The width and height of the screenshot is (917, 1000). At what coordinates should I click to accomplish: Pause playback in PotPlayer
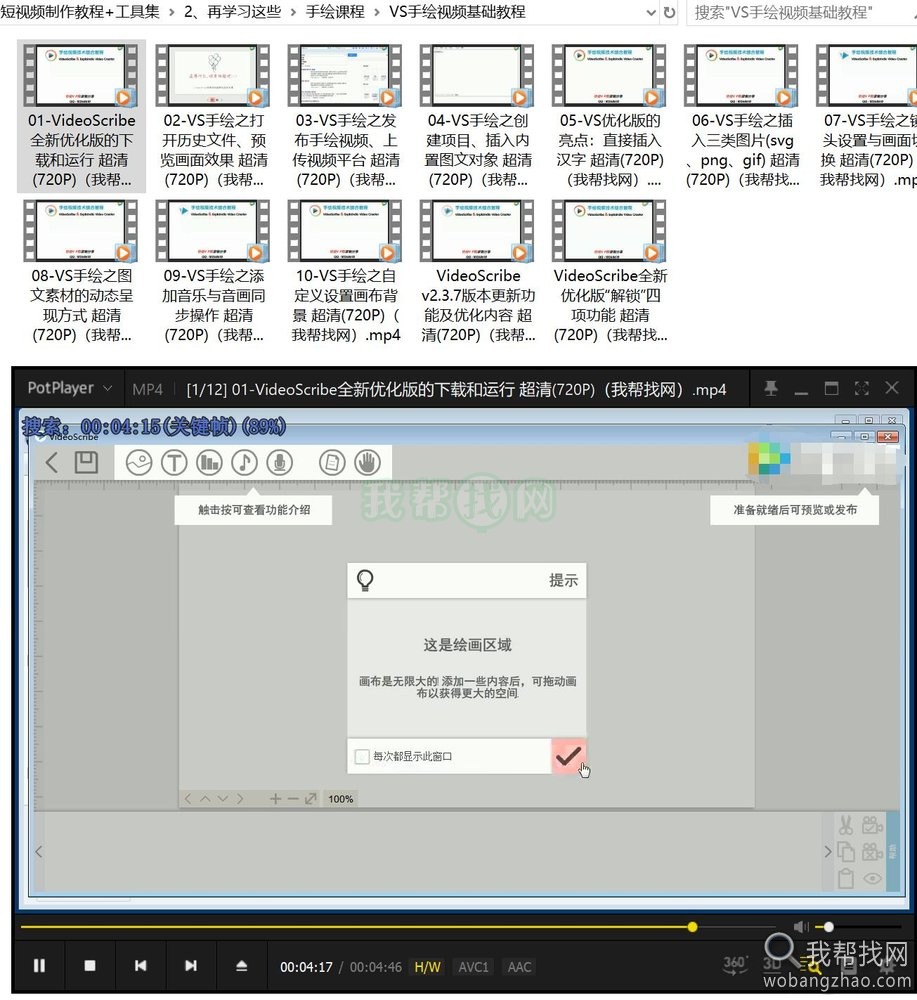click(39, 966)
